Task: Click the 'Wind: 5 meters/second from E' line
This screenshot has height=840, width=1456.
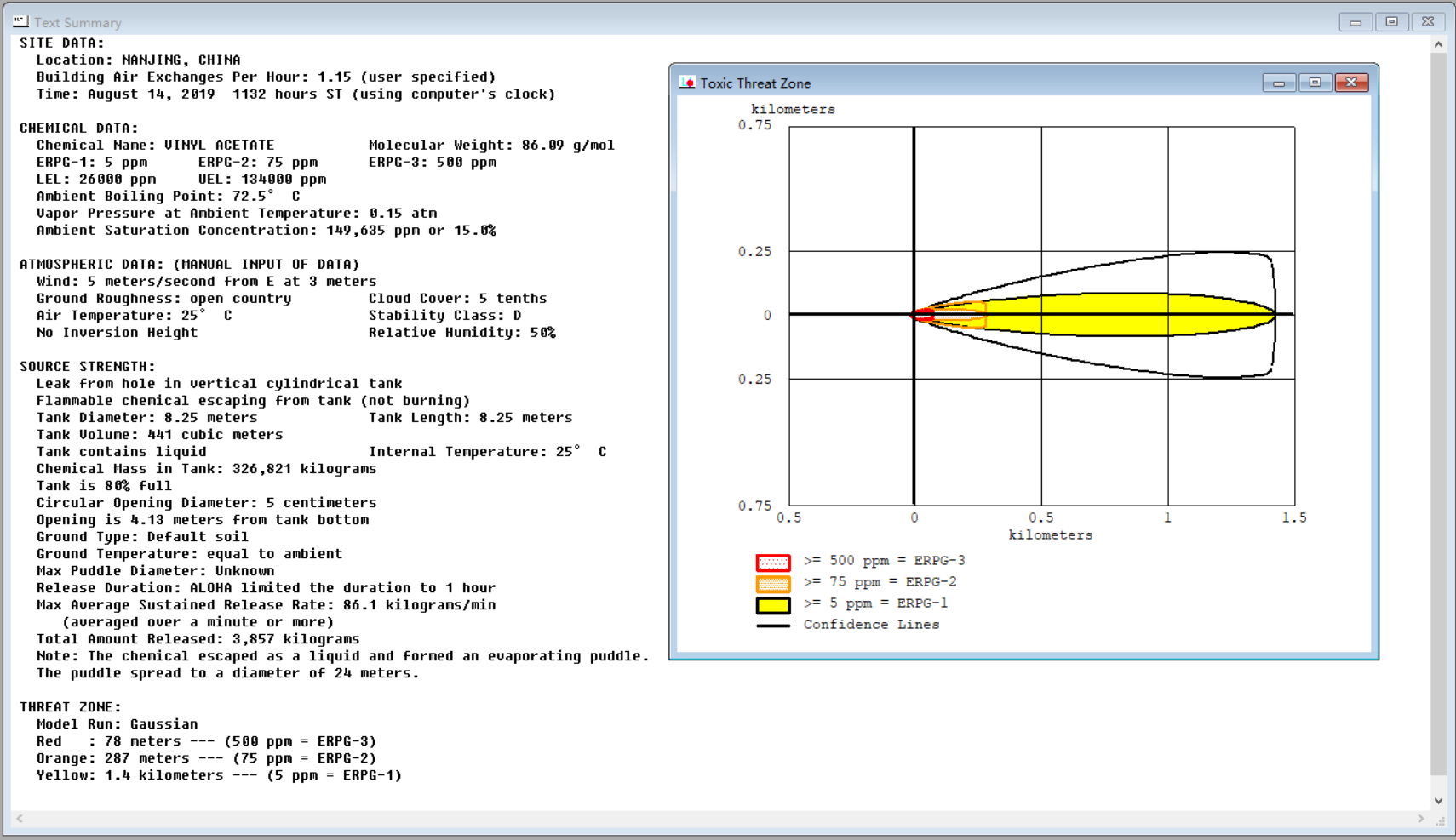Action: pos(207,282)
